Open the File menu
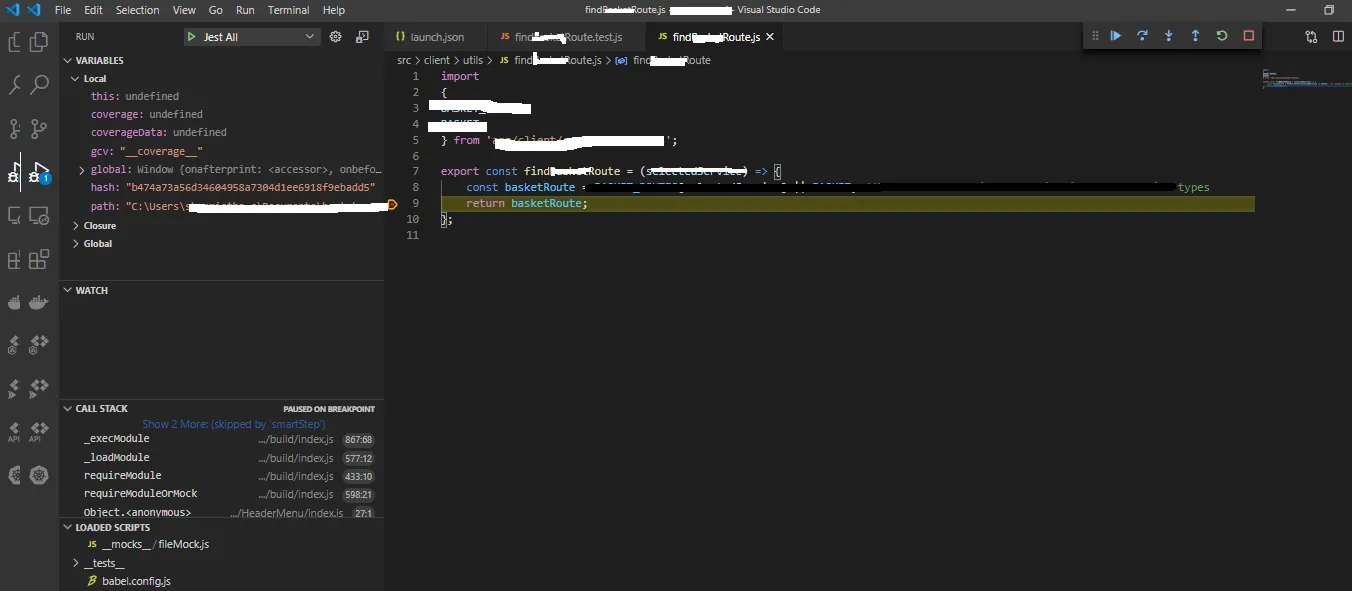1352x591 pixels. pos(63,10)
